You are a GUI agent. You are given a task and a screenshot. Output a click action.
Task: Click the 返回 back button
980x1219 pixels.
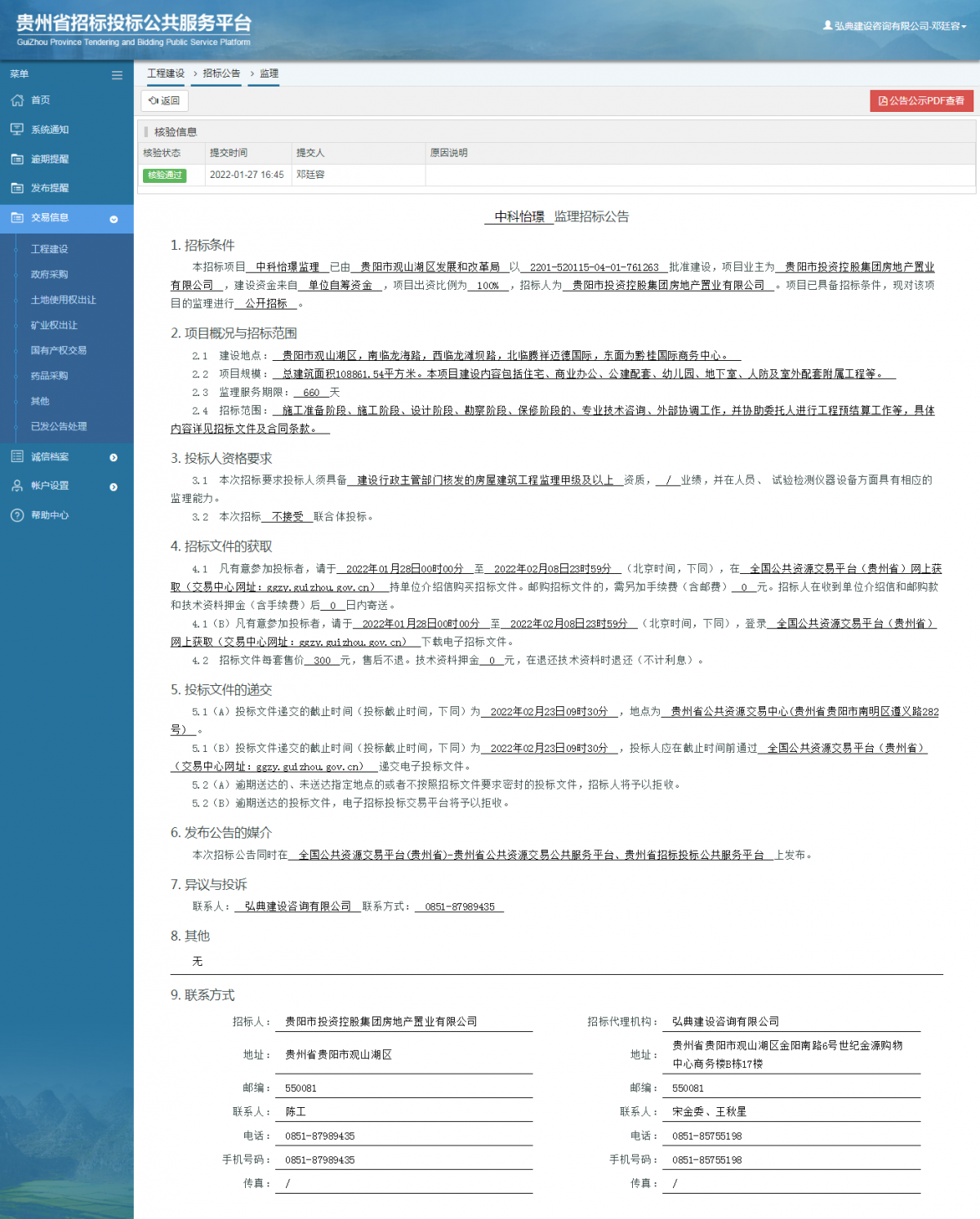(x=165, y=101)
